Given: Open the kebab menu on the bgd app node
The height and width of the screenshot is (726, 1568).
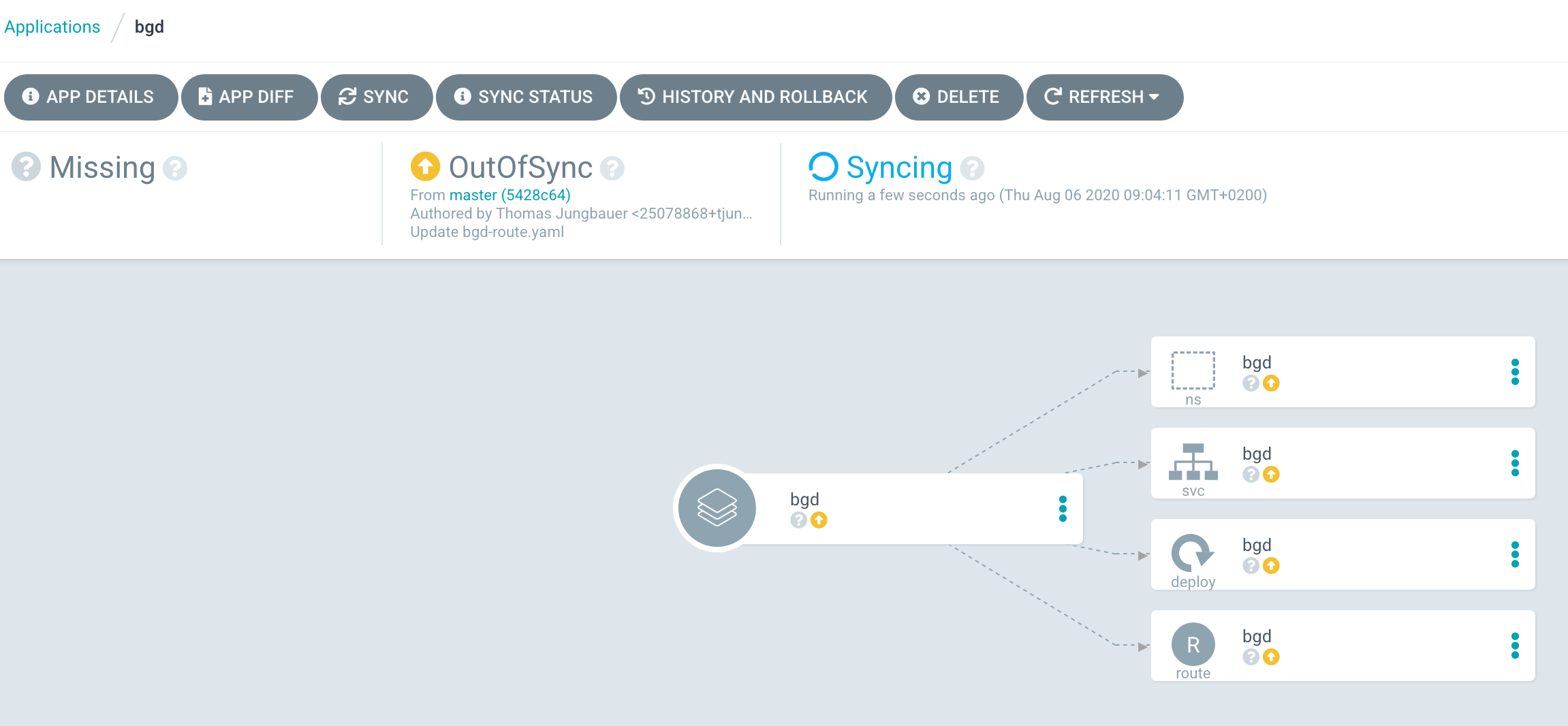Looking at the screenshot, I should pos(1063,508).
